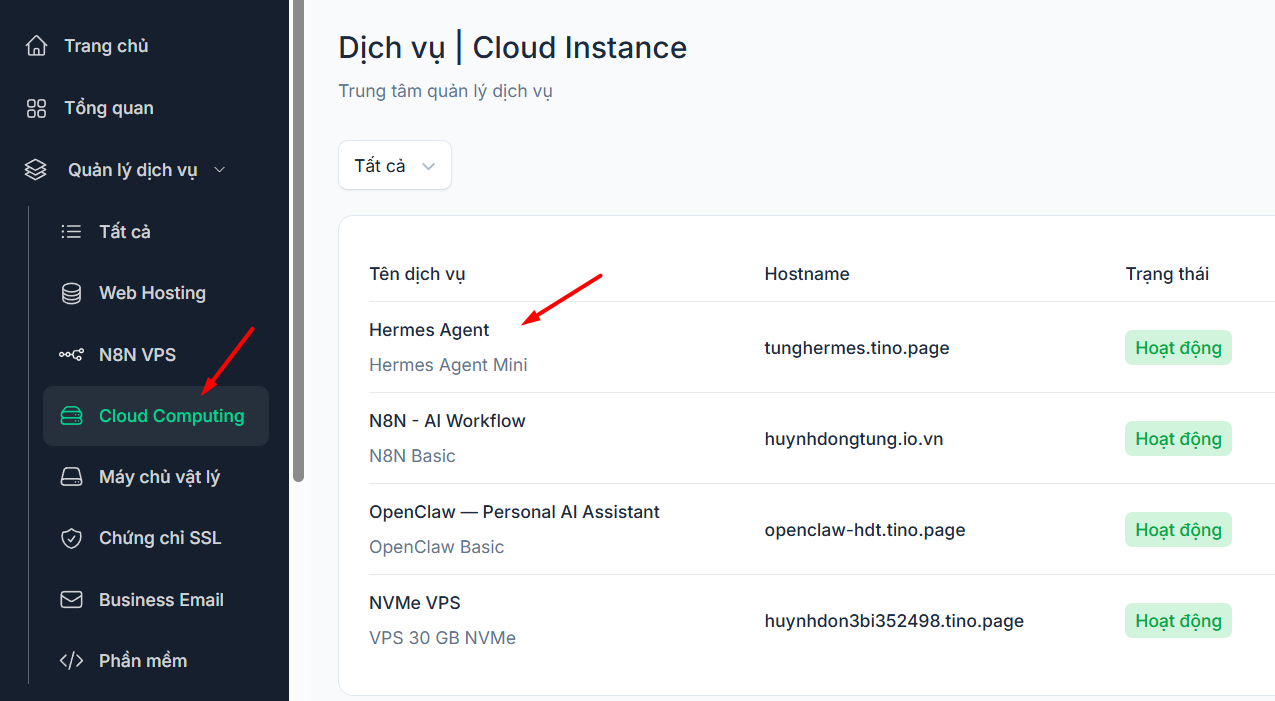This screenshot has height=701, width=1275.
Task: Click the VPS 30 GB NVMe plan text
Action: click(x=442, y=638)
